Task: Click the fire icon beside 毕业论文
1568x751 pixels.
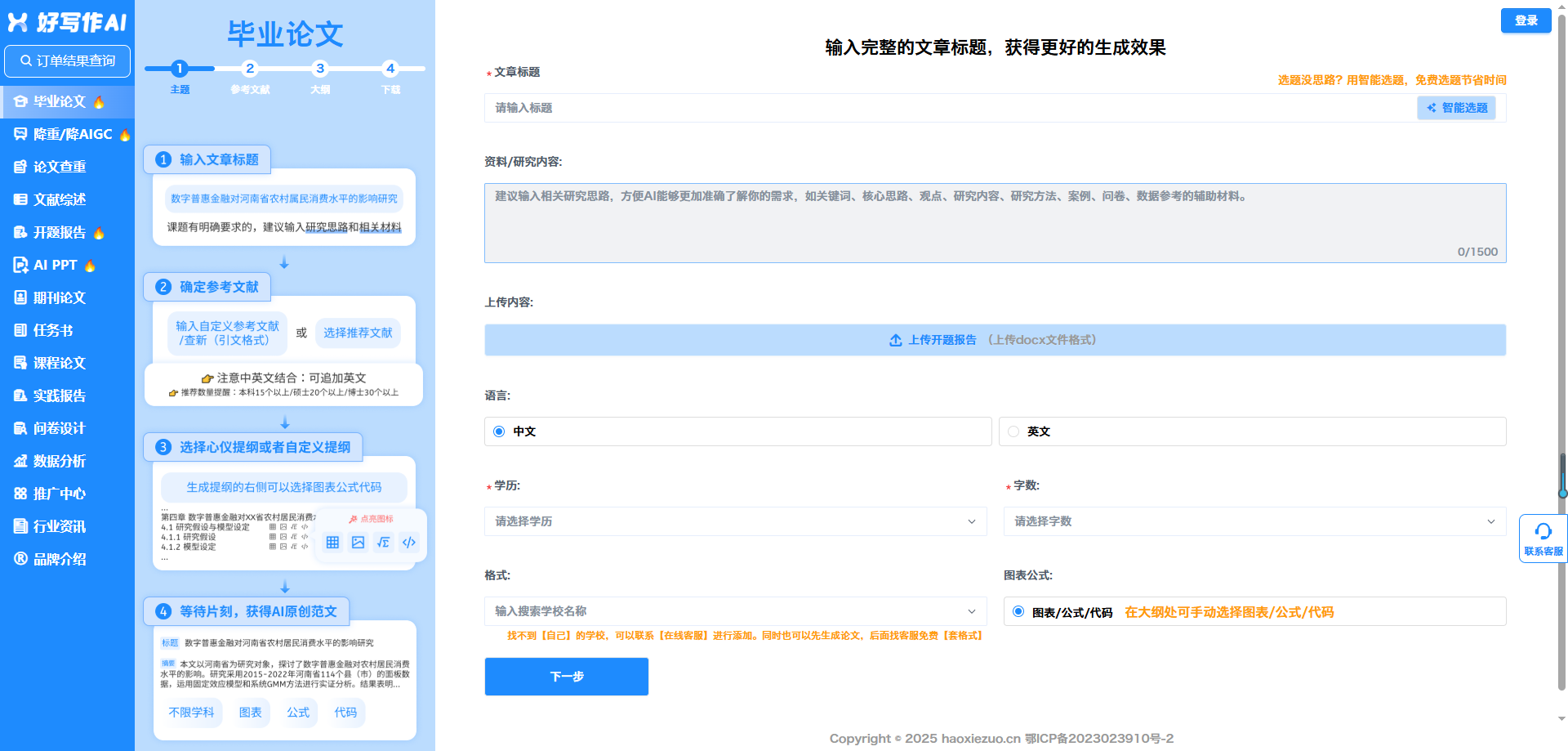Action: (99, 101)
